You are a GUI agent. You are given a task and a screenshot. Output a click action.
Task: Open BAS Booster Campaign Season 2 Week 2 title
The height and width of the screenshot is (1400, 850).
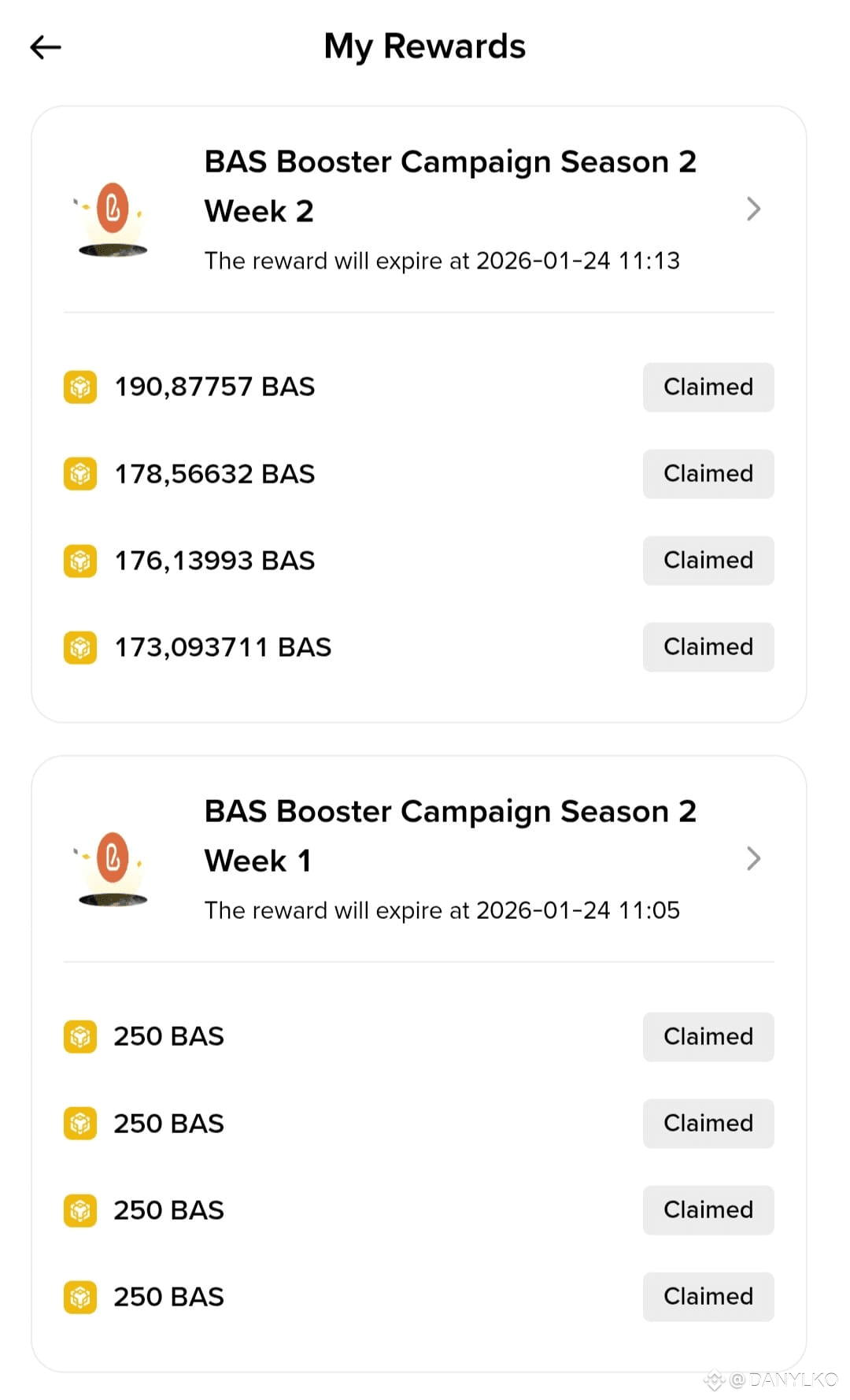tap(450, 187)
